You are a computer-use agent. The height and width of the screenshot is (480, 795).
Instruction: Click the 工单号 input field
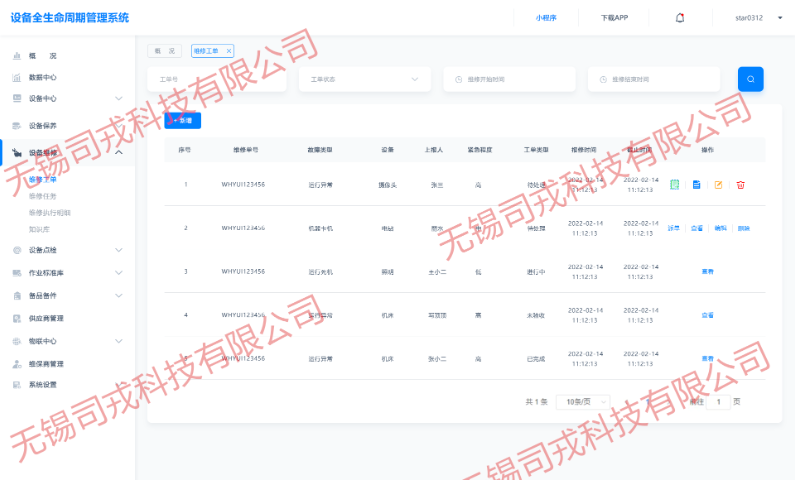216,79
